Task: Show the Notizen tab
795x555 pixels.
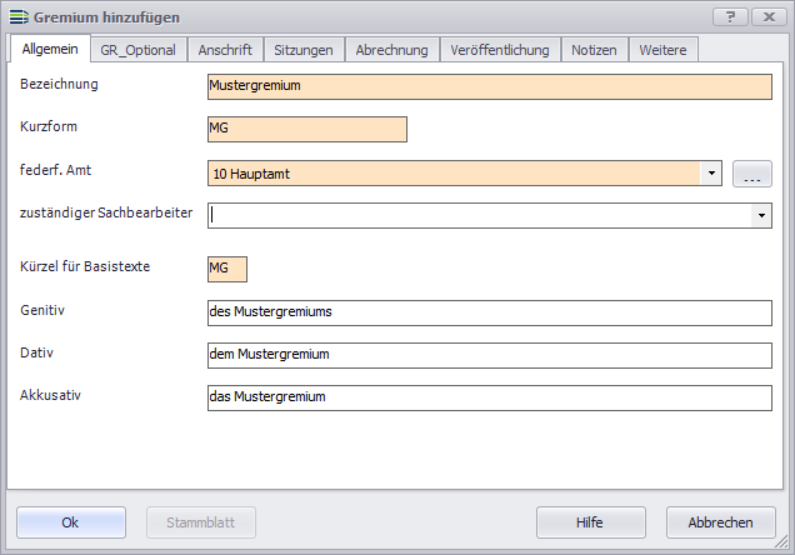Action: click(594, 50)
